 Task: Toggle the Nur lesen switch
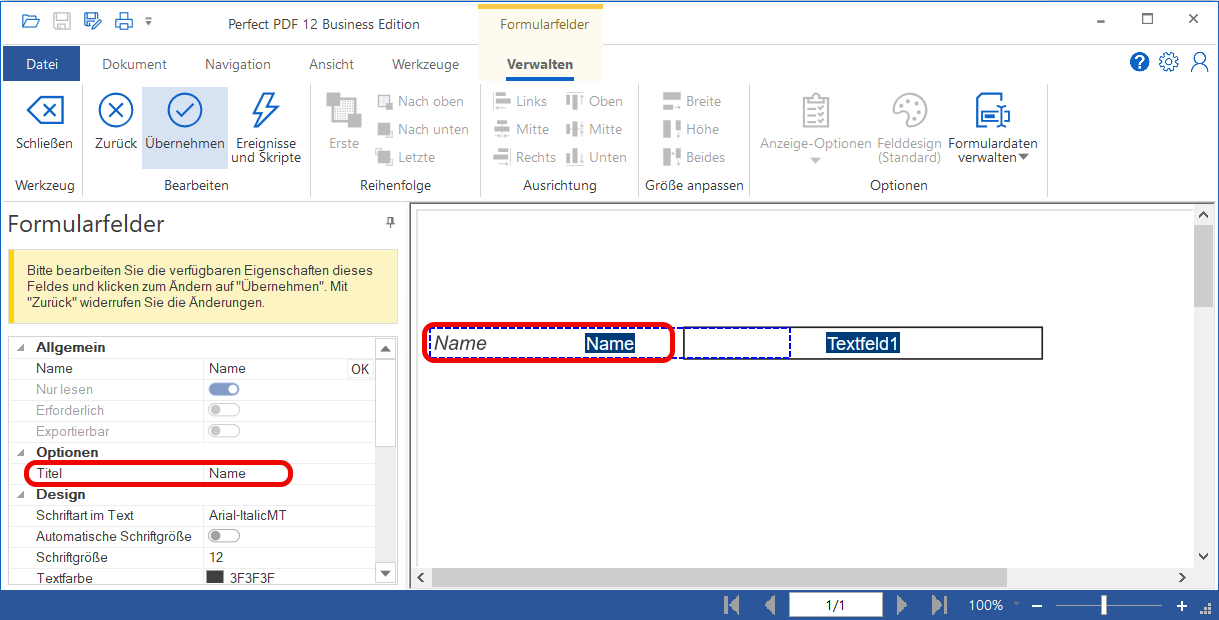click(x=224, y=389)
